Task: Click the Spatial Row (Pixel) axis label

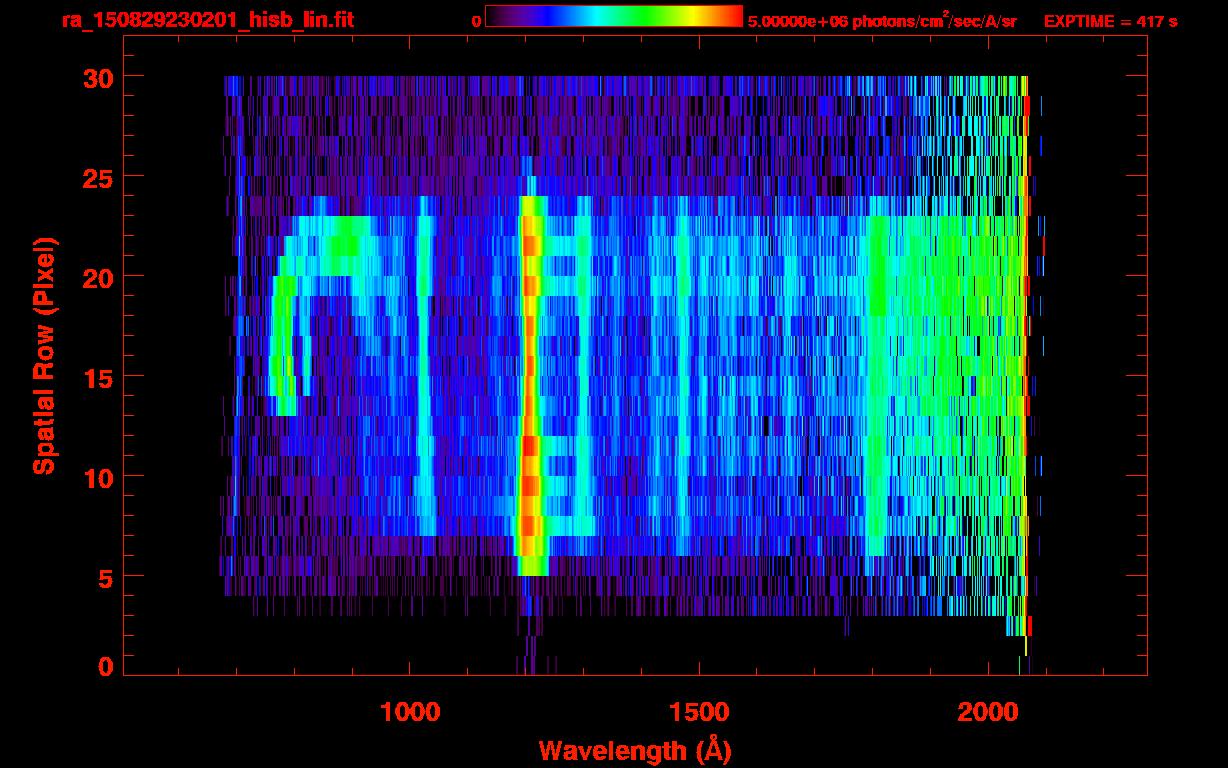Action: coord(45,355)
